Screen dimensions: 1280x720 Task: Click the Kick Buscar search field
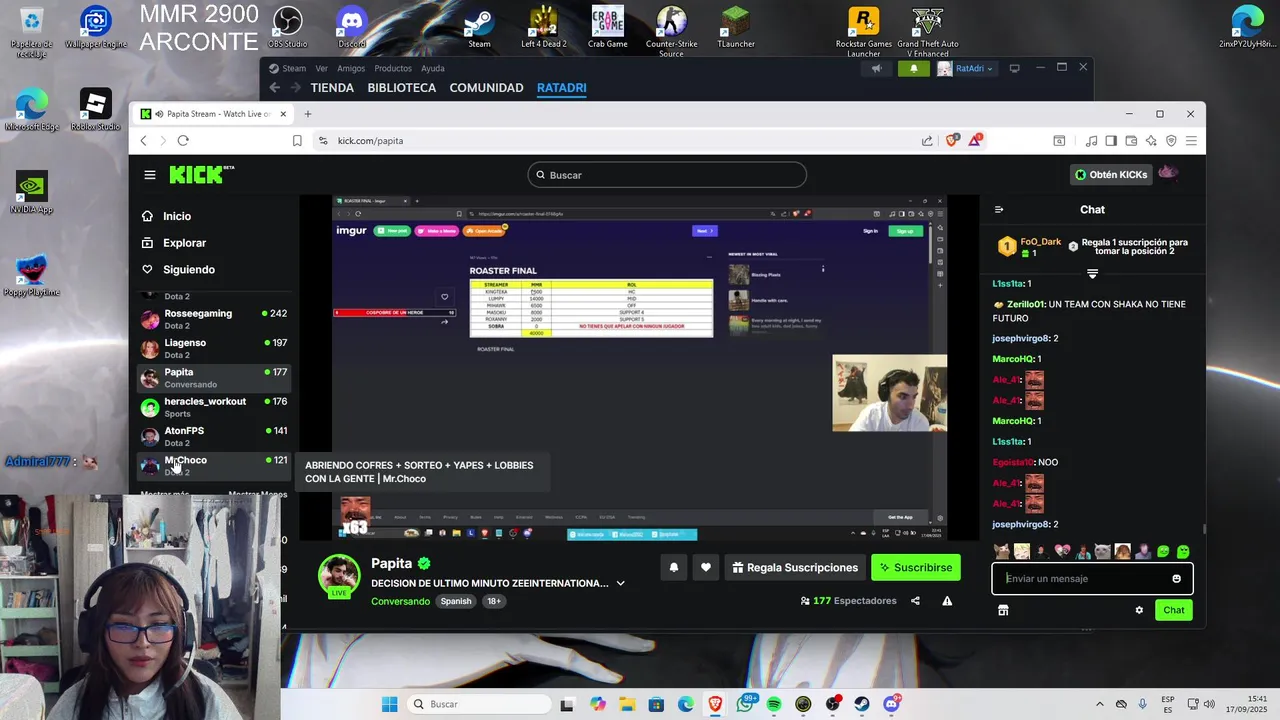(x=667, y=175)
